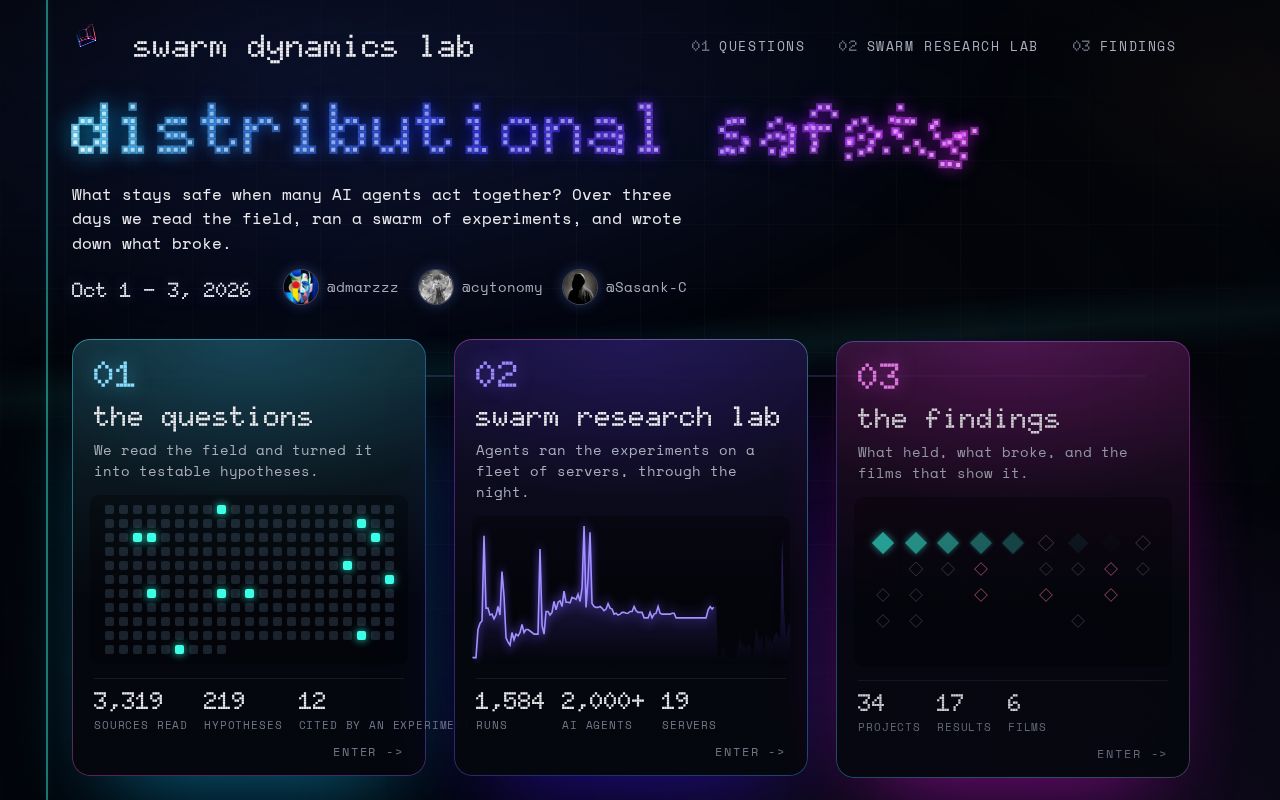Viewport: 1280px width, 800px height.
Task: Click 'swarm research lab' card heading
Action: (x=628, y=416)
